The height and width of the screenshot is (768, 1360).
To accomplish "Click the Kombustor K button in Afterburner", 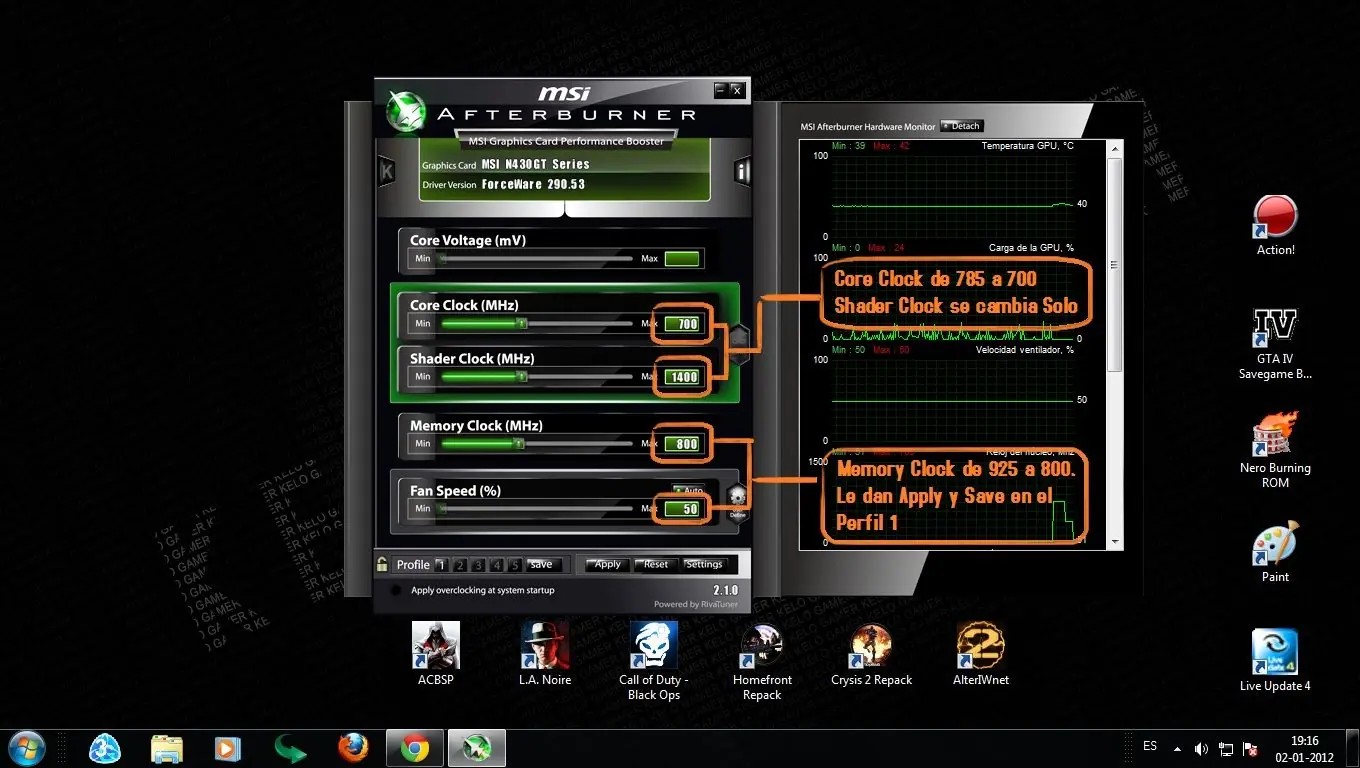I will click(x=386, y=172).
